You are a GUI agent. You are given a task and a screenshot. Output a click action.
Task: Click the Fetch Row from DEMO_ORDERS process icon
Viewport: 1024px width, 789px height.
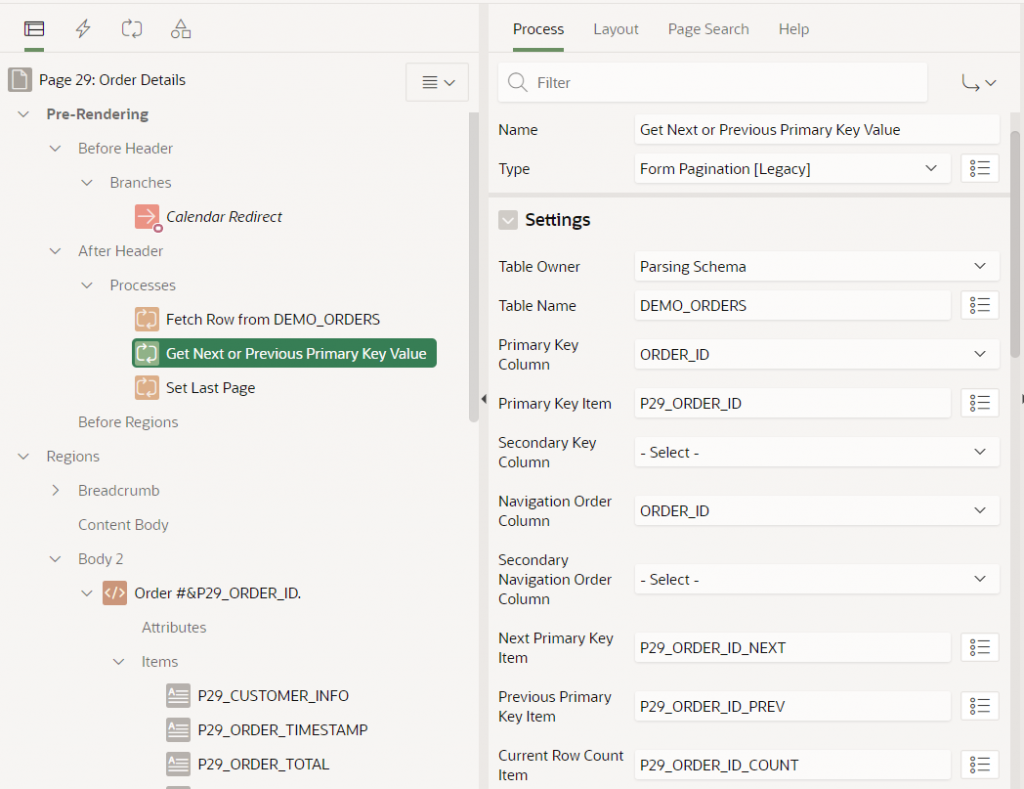point(147,319)
